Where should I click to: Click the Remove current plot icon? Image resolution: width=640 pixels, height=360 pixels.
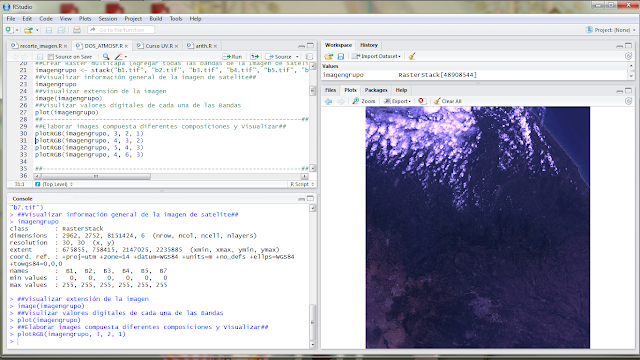pos(422,101)
